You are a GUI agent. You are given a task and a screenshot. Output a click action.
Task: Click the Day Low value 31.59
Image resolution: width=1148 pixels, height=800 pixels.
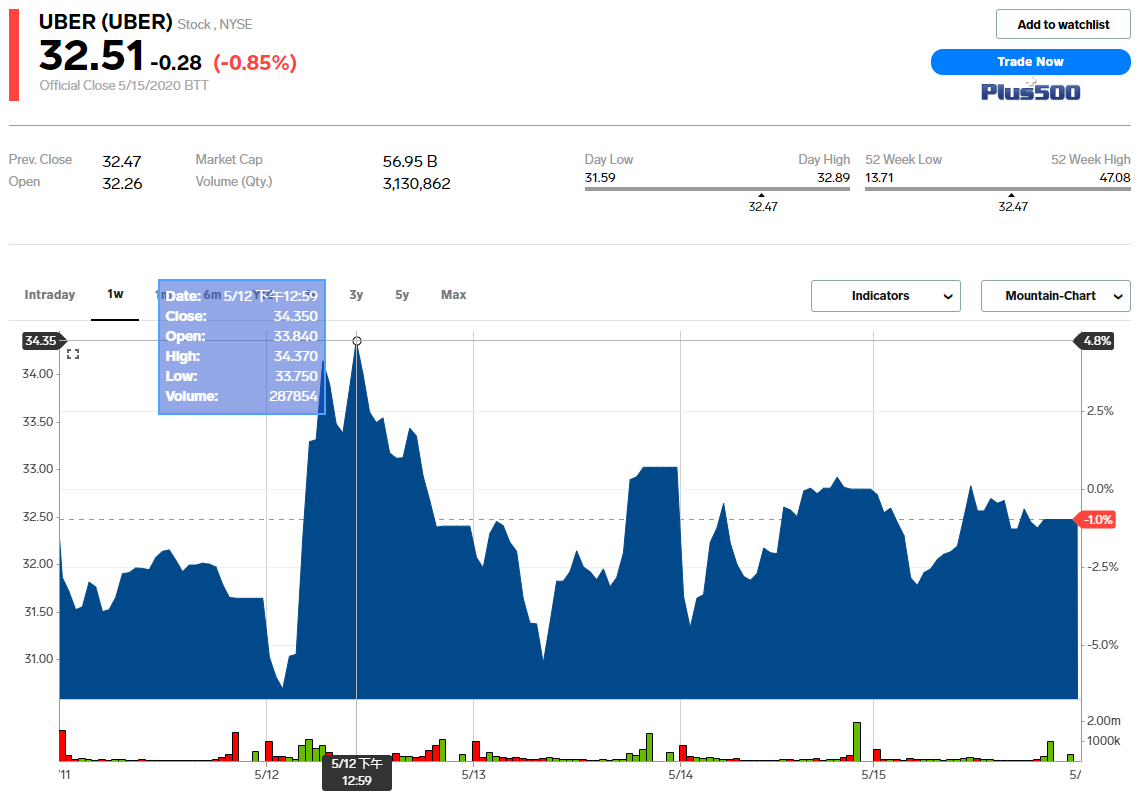pos(600,178)
